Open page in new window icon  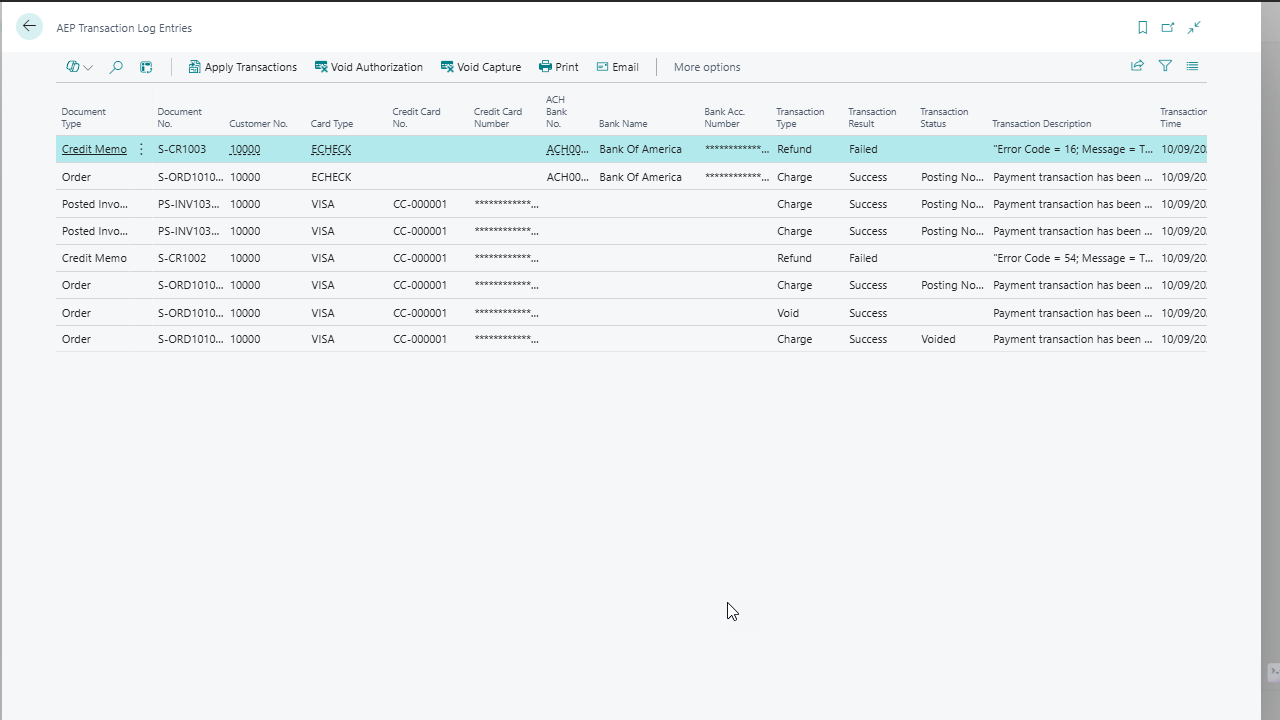pos(1167,28)
